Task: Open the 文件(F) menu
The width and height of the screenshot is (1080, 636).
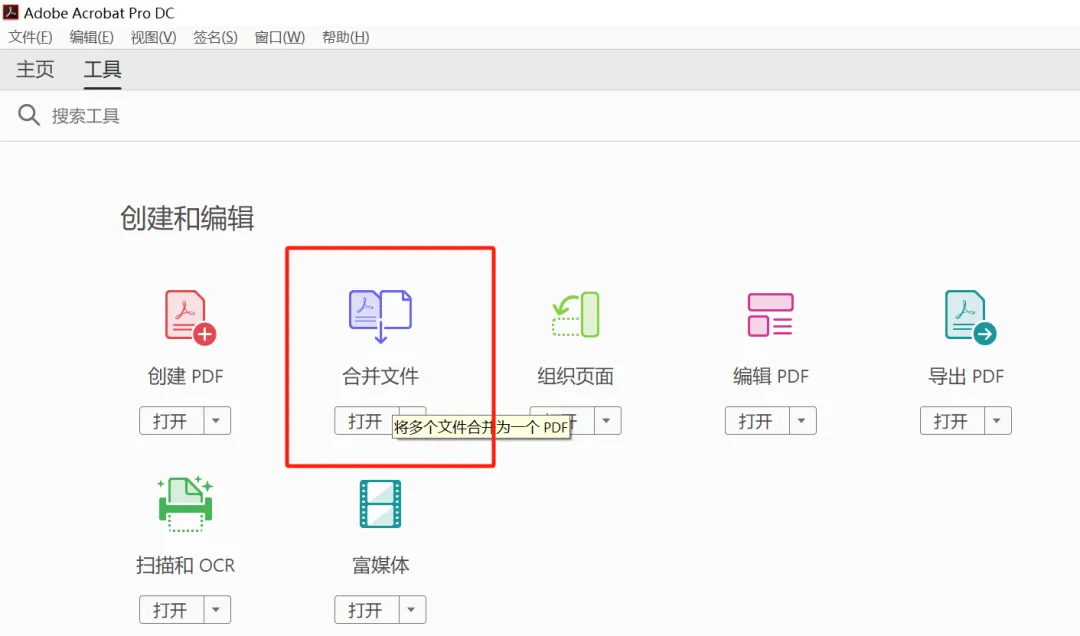Action: click(x=30, y=37)
